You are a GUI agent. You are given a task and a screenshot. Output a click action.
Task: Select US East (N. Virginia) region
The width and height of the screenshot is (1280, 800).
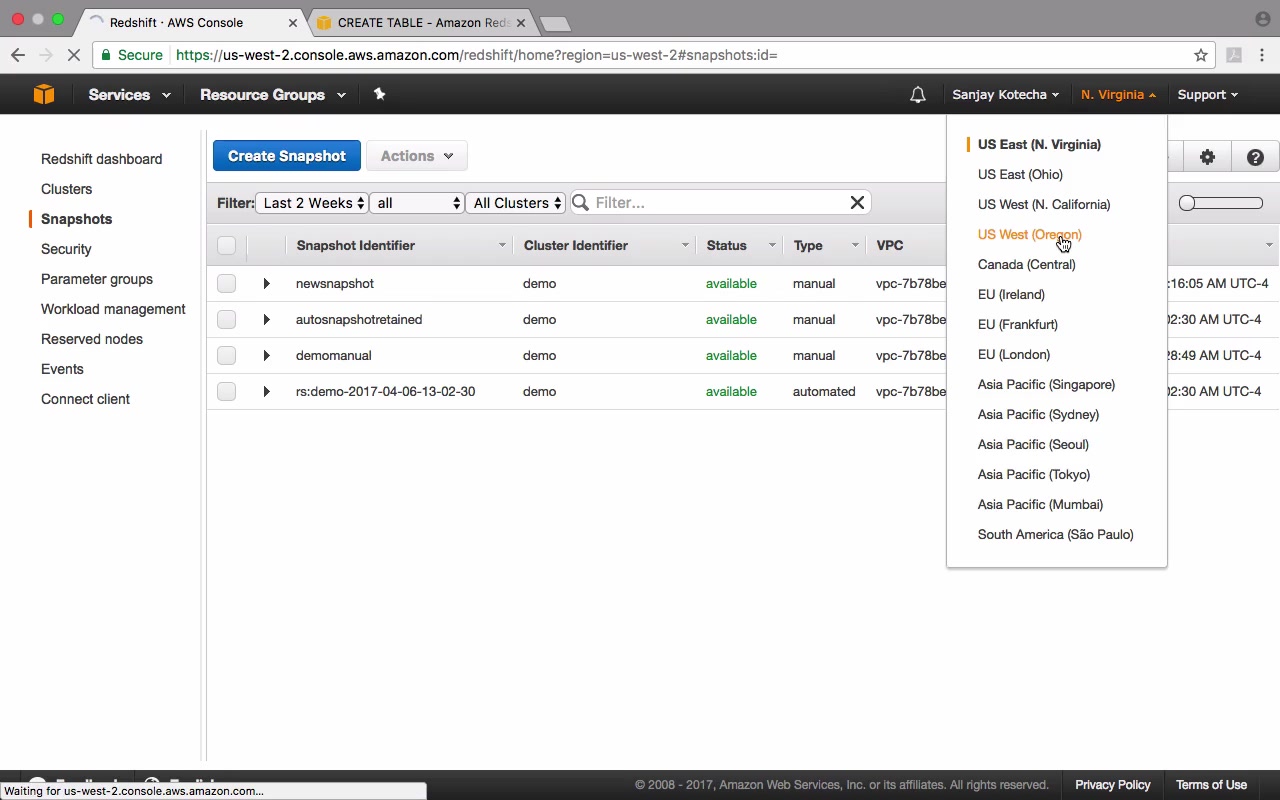tap(1039, 144)
